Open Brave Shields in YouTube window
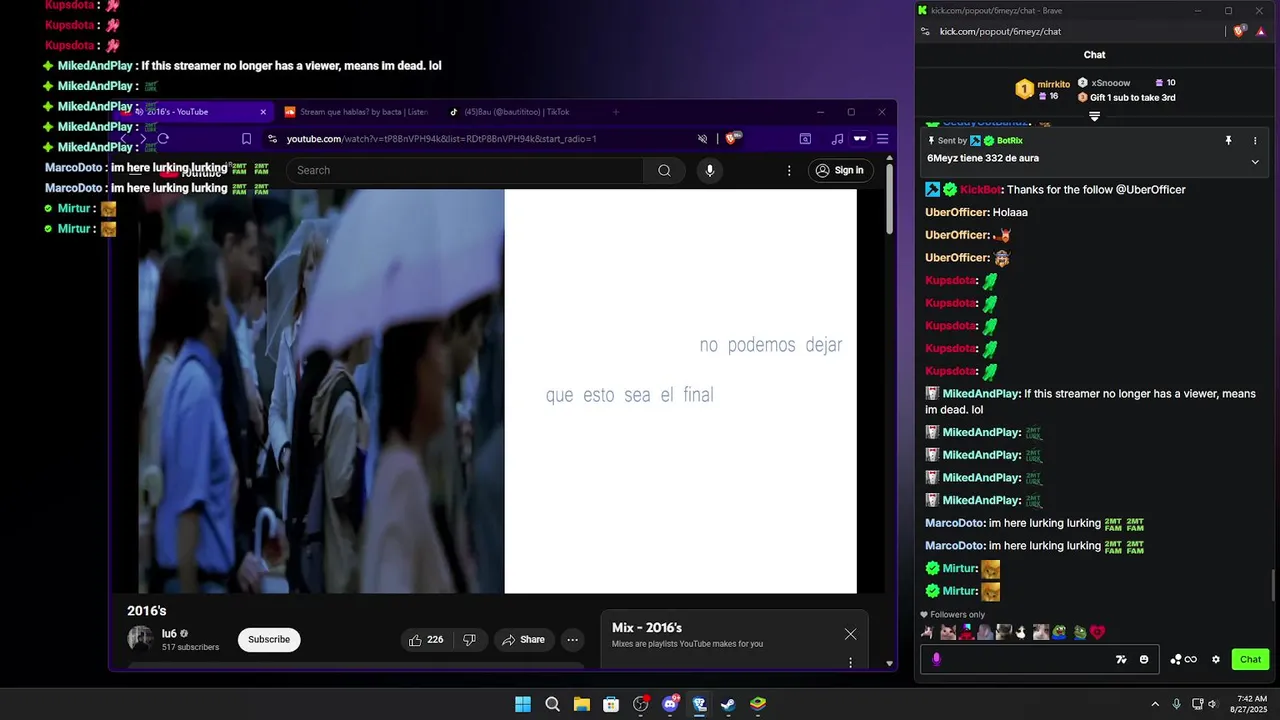Image resolution: width=1280 pixels, height=720 pixels. 733,139
